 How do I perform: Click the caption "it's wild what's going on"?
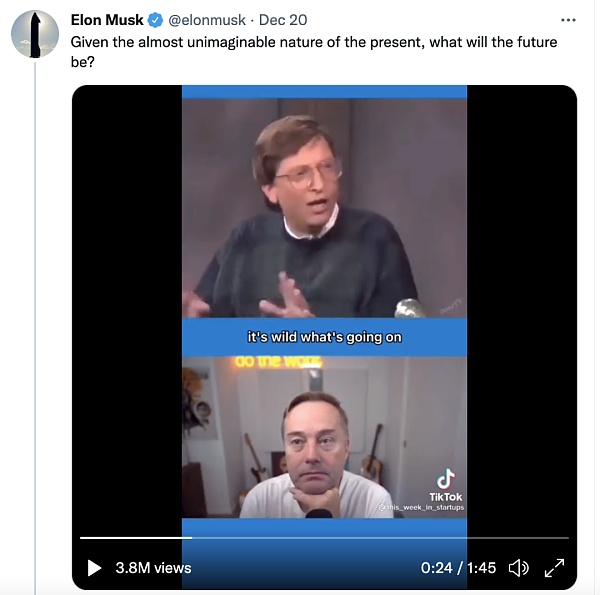[x=324, y=337]
